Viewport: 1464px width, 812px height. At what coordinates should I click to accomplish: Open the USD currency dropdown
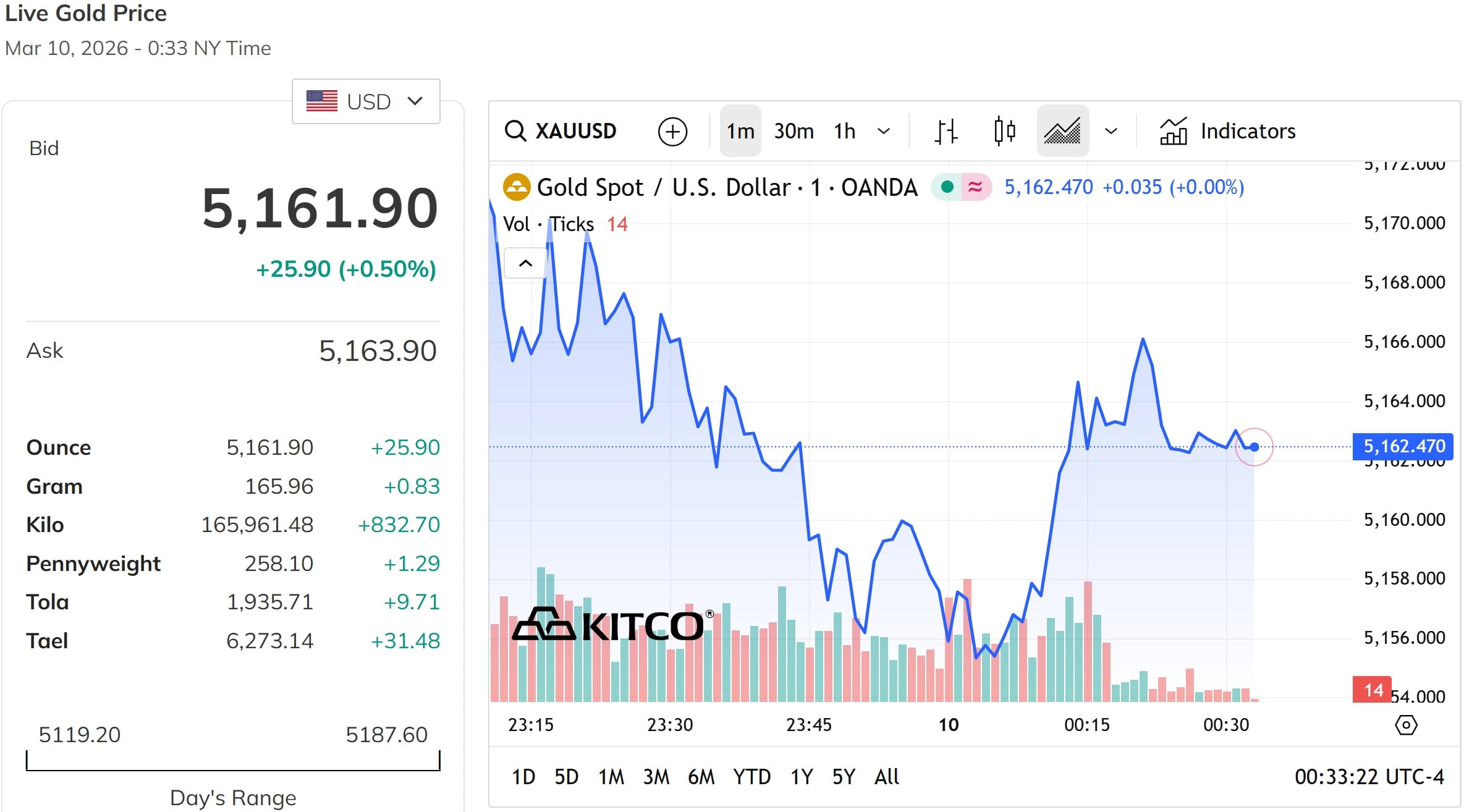[366, 101]
